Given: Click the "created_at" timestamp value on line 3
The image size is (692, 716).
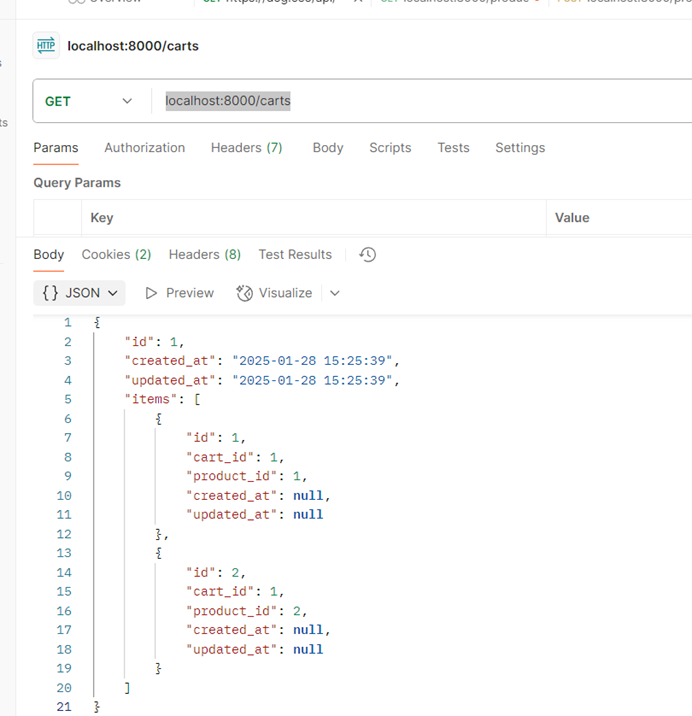Looking at the screenshot, I should [x=312, y=361].
